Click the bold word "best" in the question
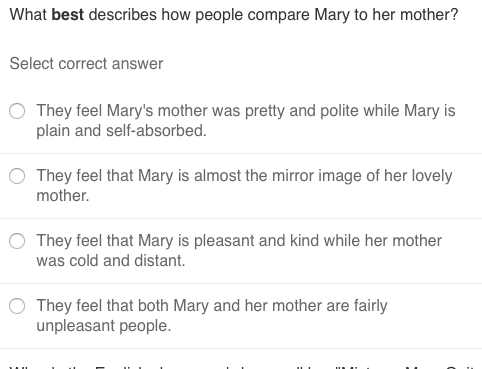 pyautogui.click(x=68, y=15)
